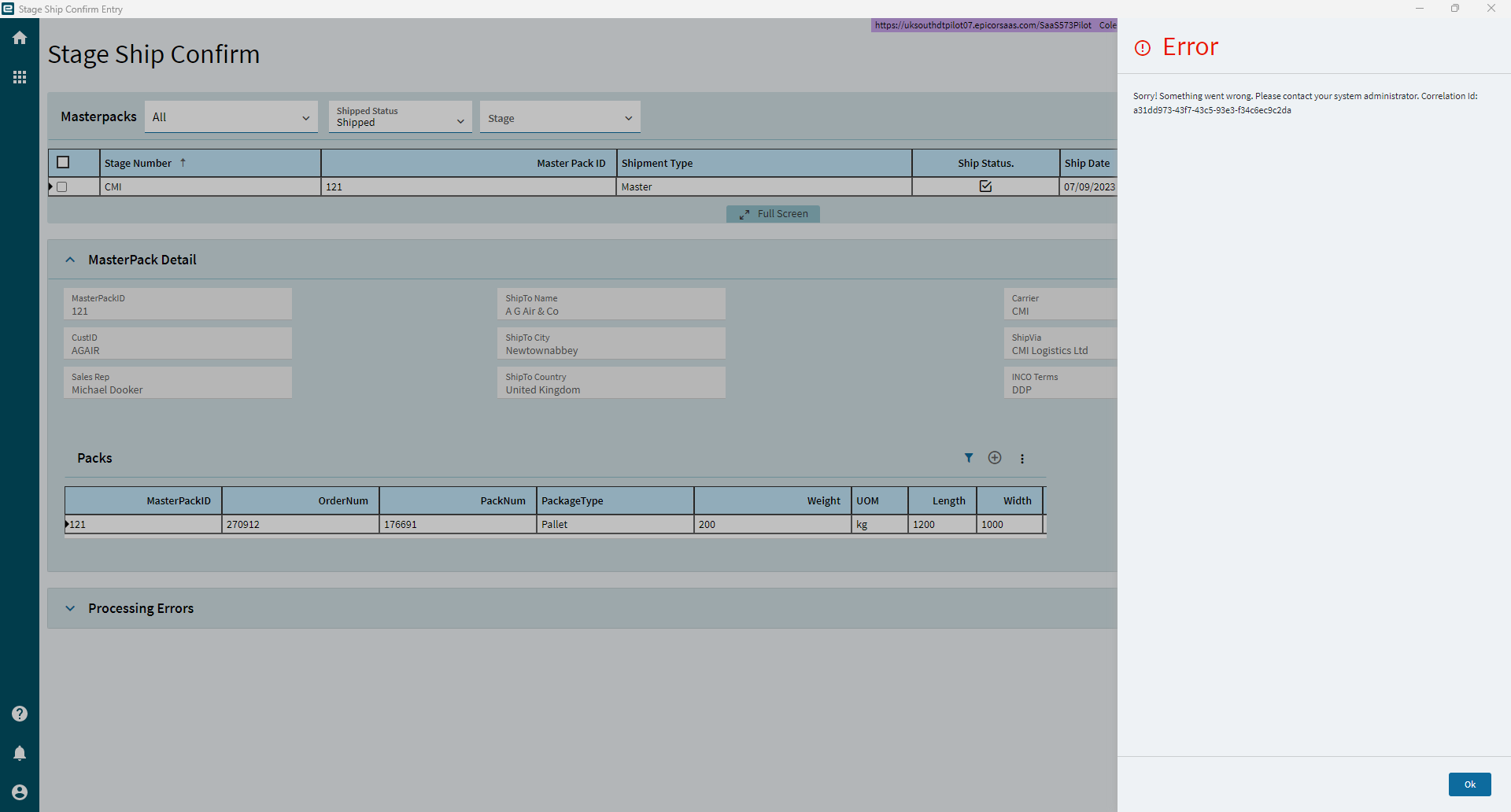The width and height of the screenshot is (1511, 812).
Task: Click the Home icon in the sidebar
Action: click(x=19, y=37)
